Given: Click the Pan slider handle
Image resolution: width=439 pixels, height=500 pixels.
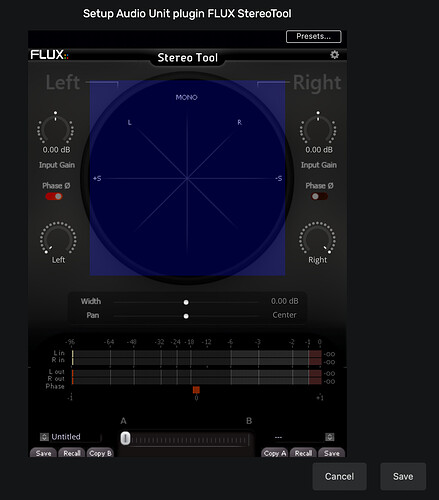Looking at the screenshot, I should 186,316.
